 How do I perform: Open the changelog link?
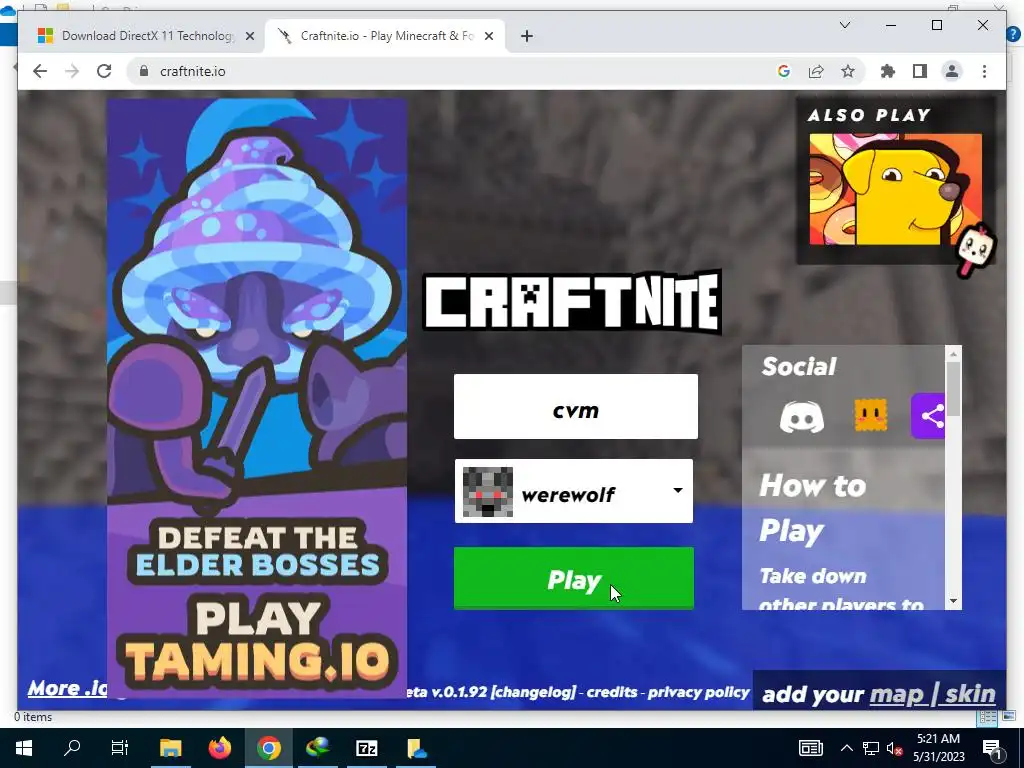click(534, 692)
